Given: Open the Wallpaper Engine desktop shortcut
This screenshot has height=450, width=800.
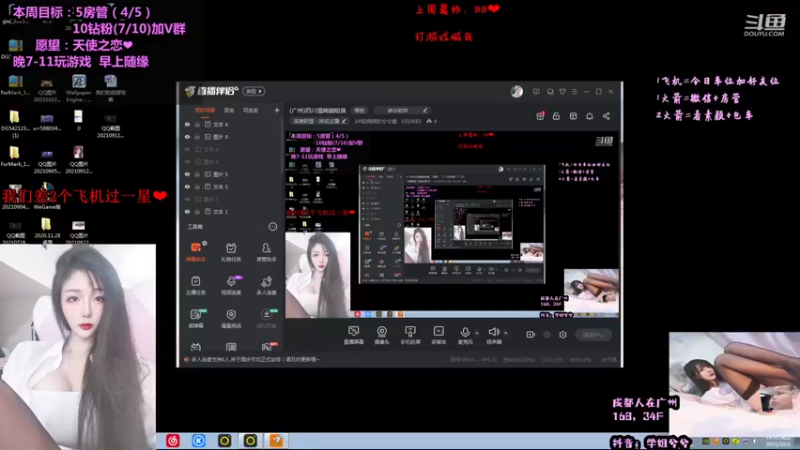Looking at the screenshot, I should click(x=79, y=88).
